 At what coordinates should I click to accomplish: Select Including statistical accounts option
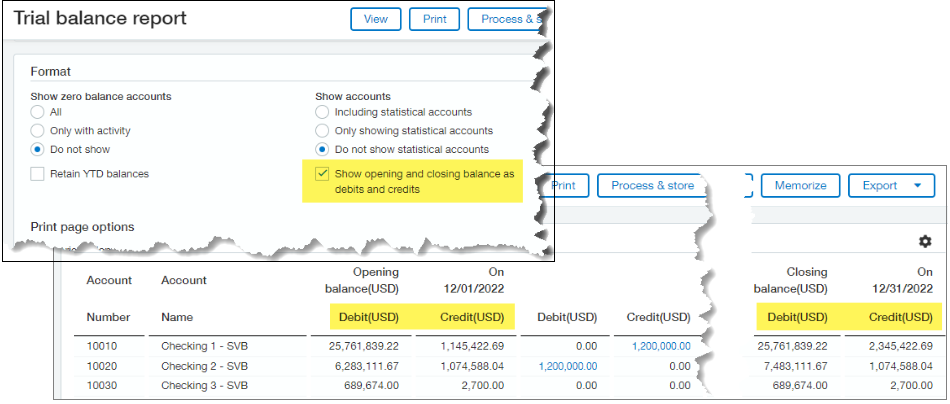pyautogui.click(x=322, y=112)
